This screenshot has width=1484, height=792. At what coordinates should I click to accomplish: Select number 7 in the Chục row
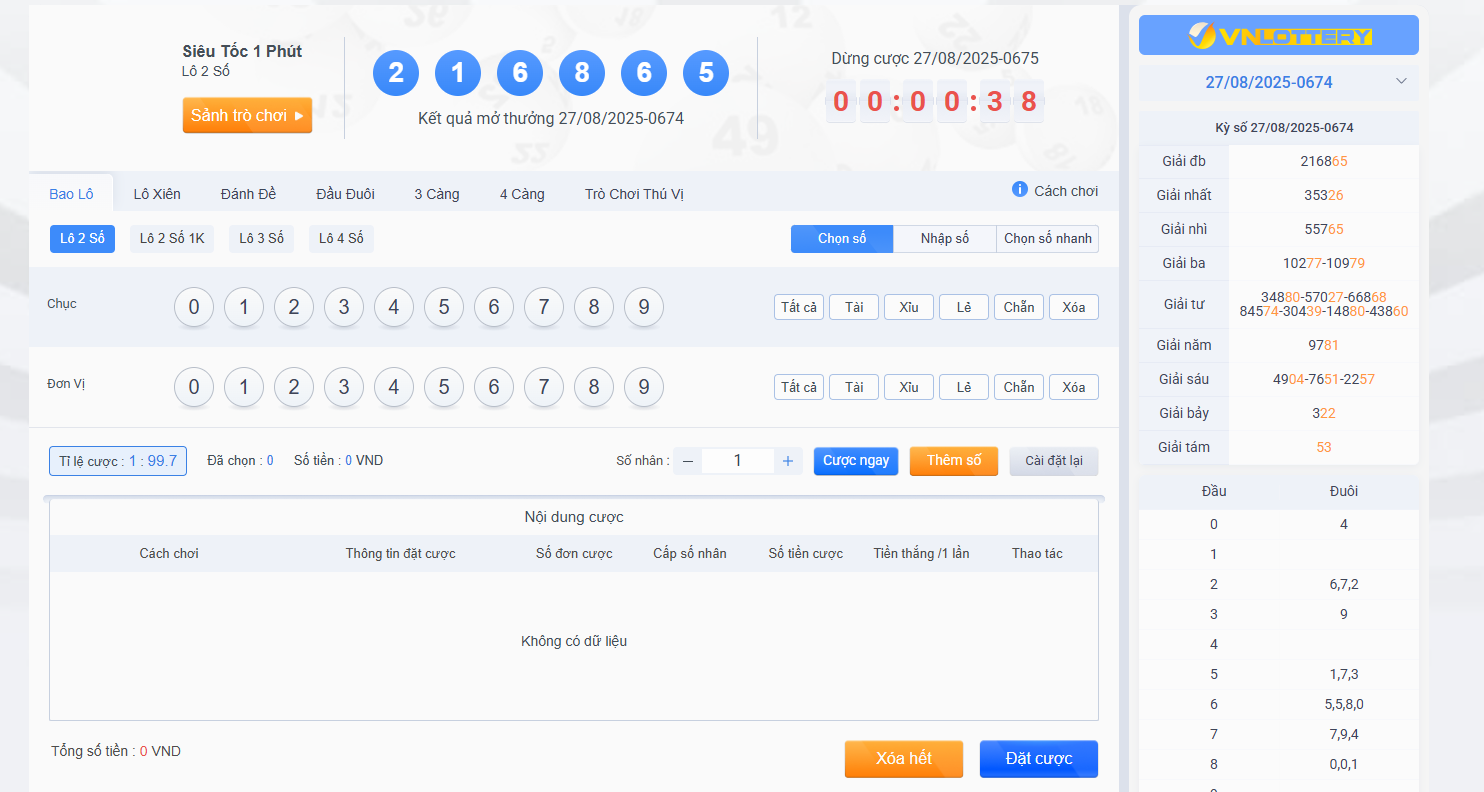pyautogui.click(x=544, y=307)
